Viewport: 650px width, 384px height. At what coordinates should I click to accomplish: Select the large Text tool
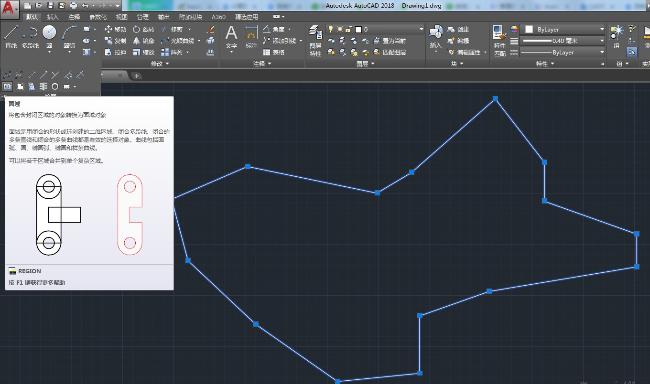[231, 36]
